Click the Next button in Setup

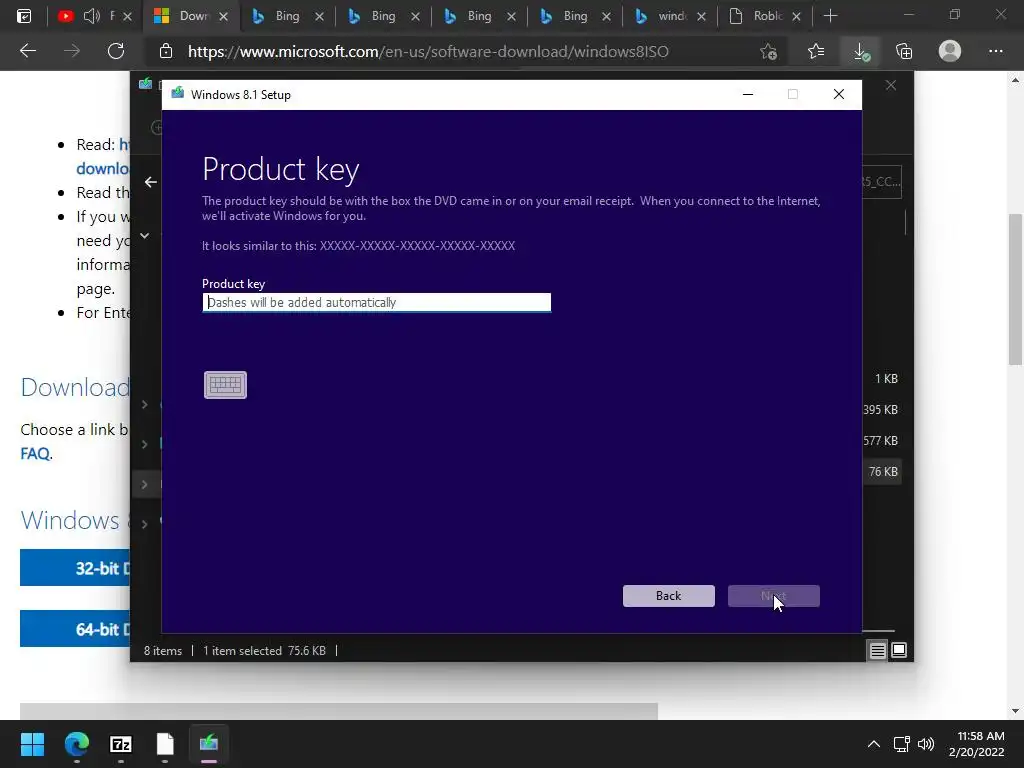click(x=773, y=596)
